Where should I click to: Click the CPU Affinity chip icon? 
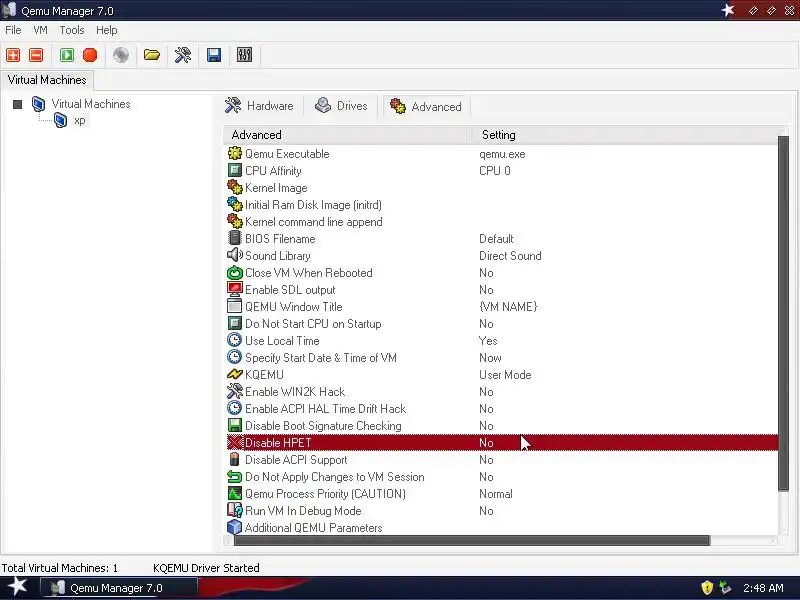tap(235, 170)
